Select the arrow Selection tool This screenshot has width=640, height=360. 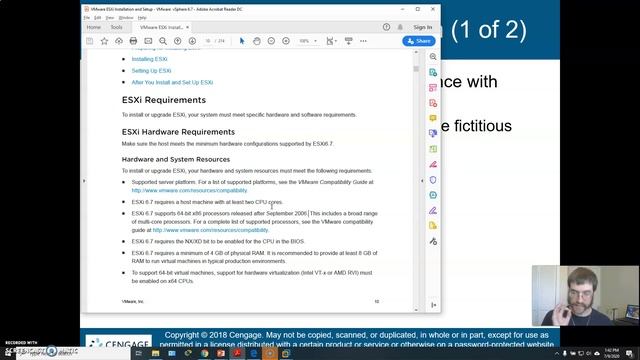coord(242,41)
